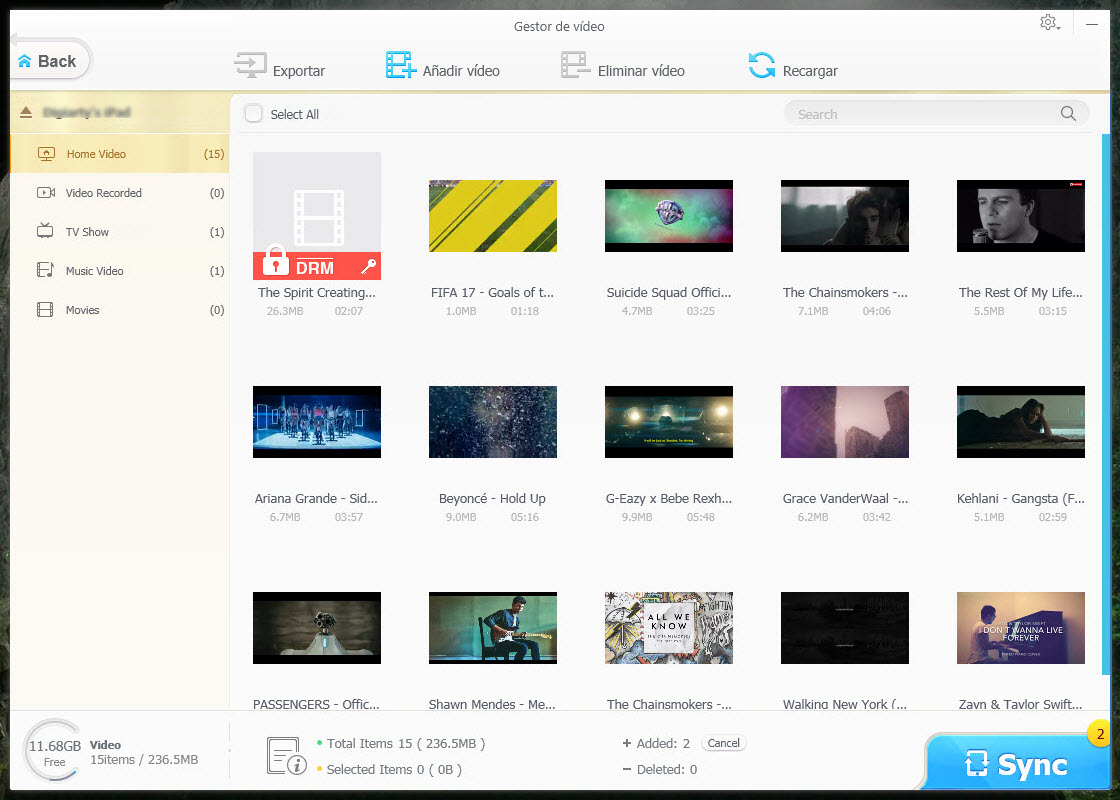Viewport: 1120px width, 800px height.
Task: Click the '15items / 236.5MB' text
Action: click(144, 759)
